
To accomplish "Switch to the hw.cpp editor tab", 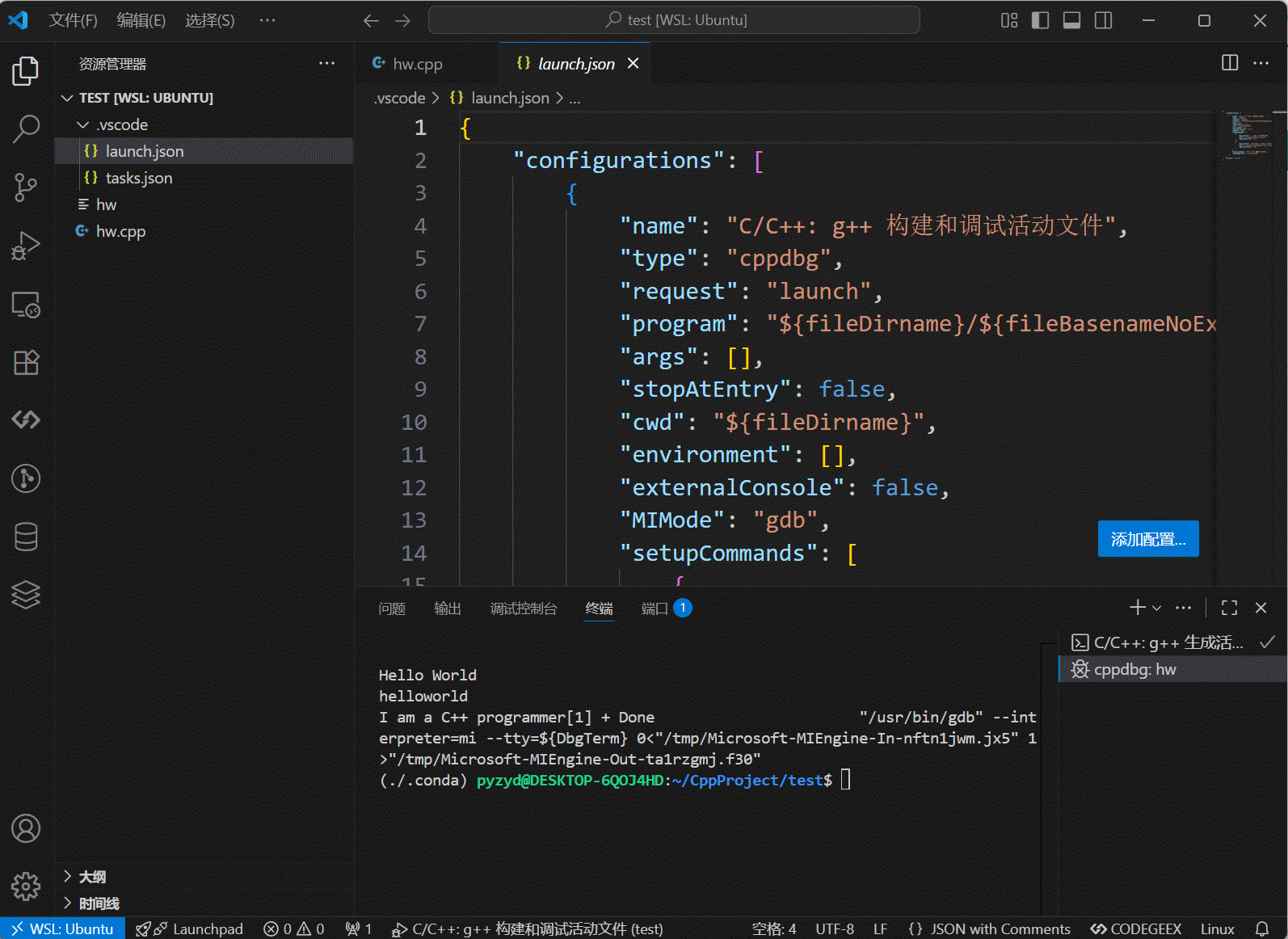I will 427,63.
